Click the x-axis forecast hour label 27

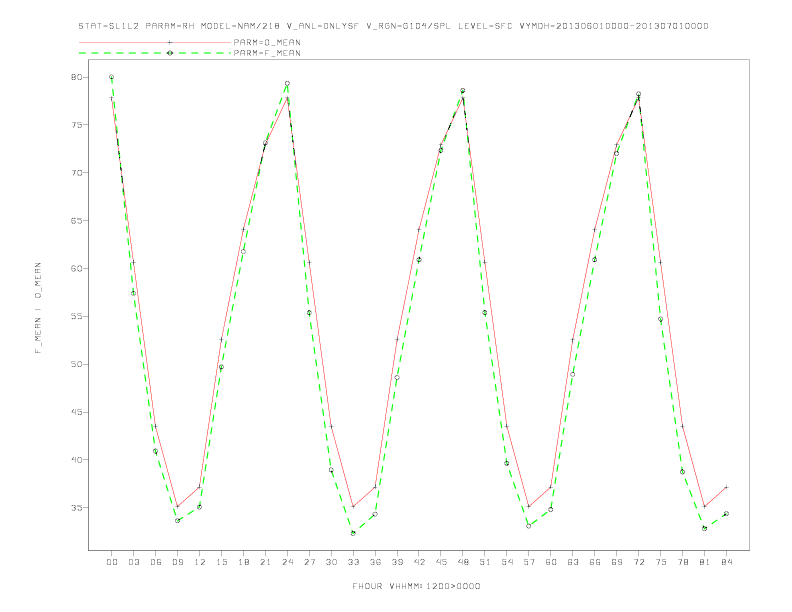coord(309,562)
